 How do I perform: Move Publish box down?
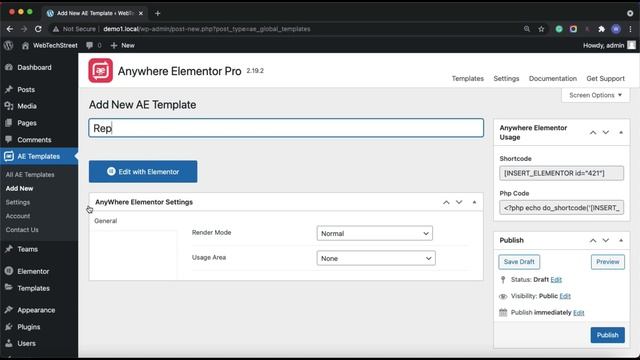coord(606,240)
